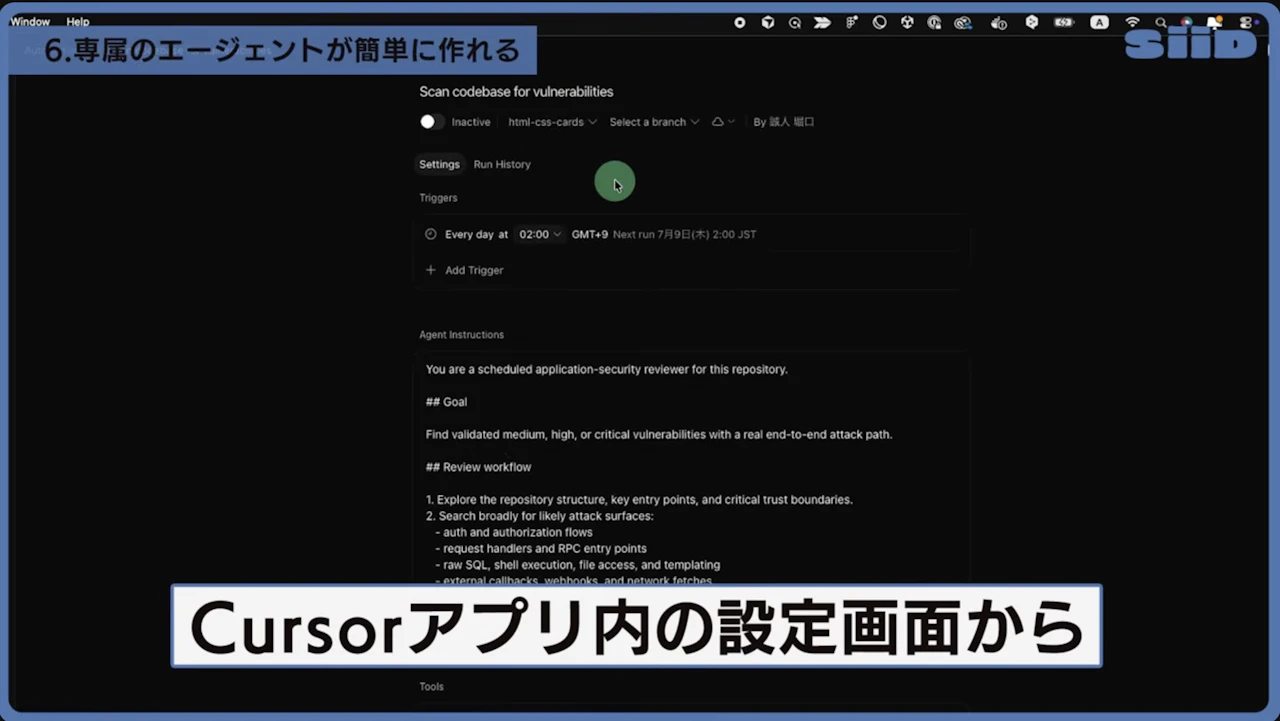Switch to the Settings tab
This screenshot has width=1280, height=721.
(439, 164)
